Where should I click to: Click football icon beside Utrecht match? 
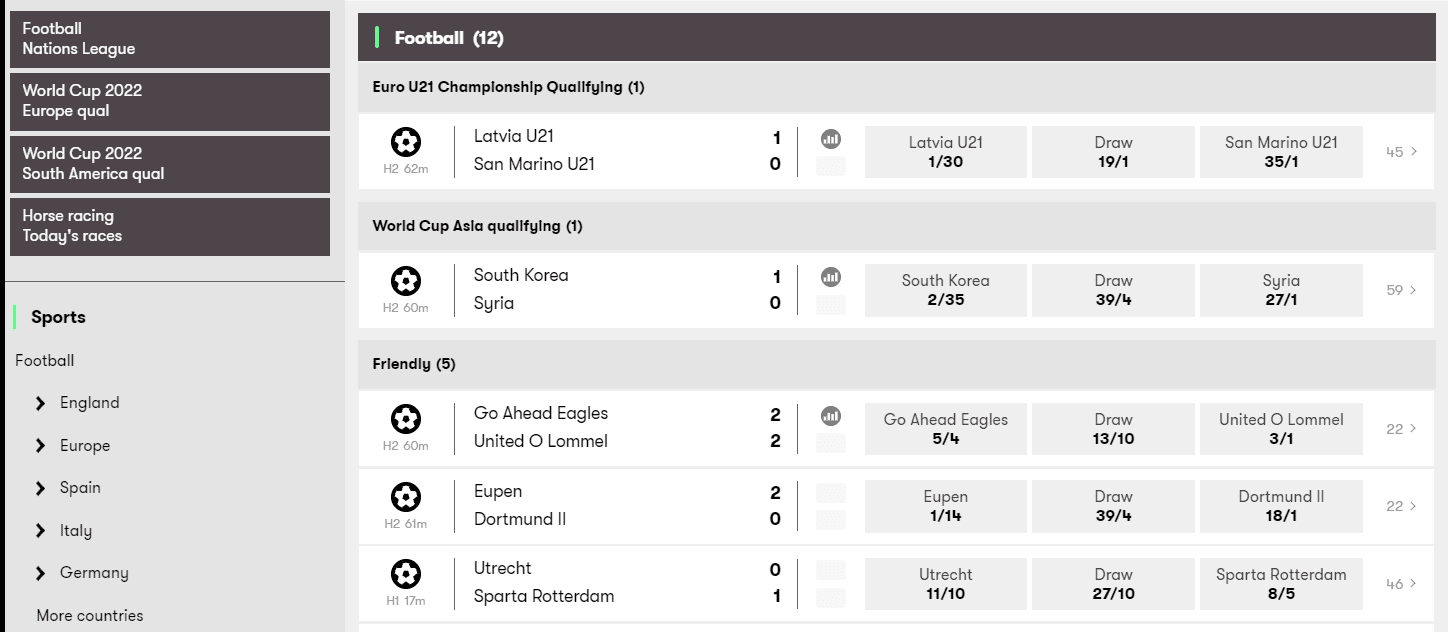(x=406, y=574)
